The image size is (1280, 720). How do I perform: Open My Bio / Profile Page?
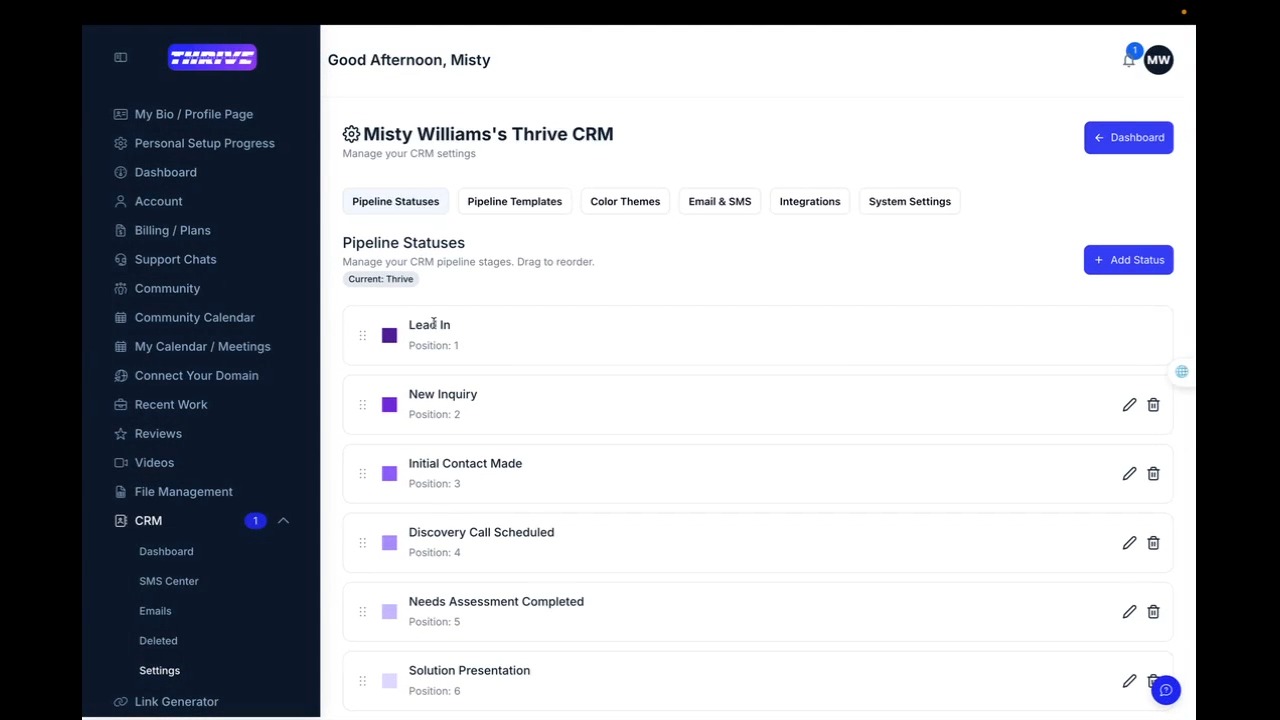(x=194, y=114)
